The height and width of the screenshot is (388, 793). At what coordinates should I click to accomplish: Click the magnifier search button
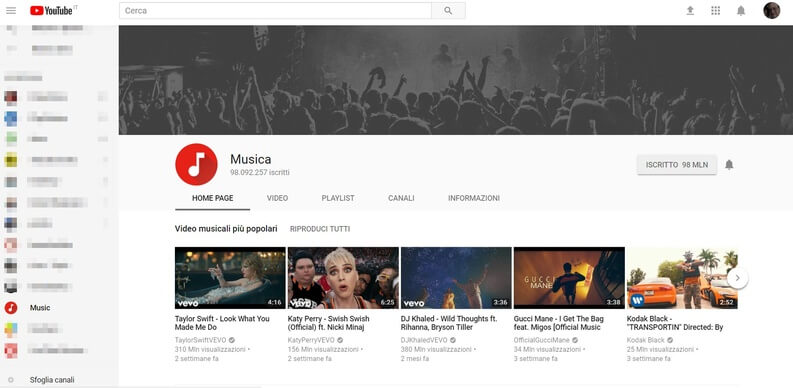(448, 11)
